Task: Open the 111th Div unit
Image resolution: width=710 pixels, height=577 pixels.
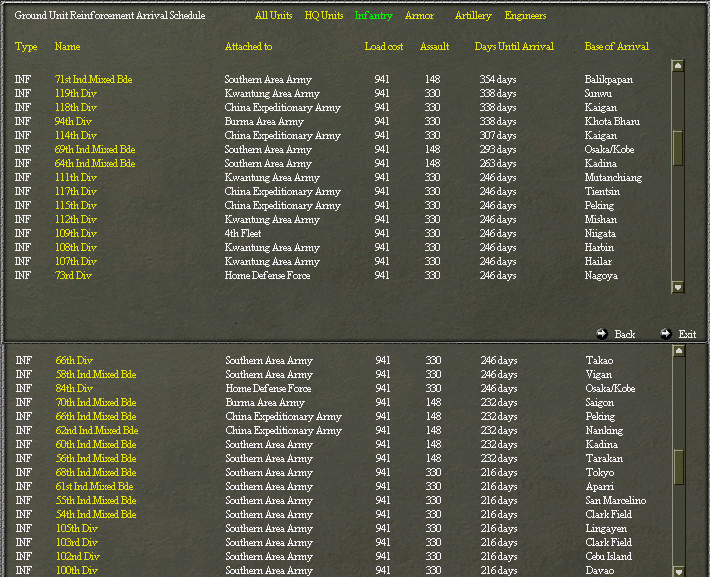Action: tap(76, 178)
